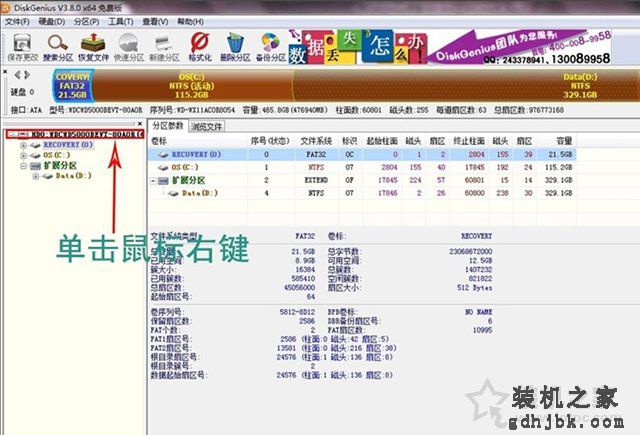Select Data(D:) row in partition table

click(x=362, y=193)
